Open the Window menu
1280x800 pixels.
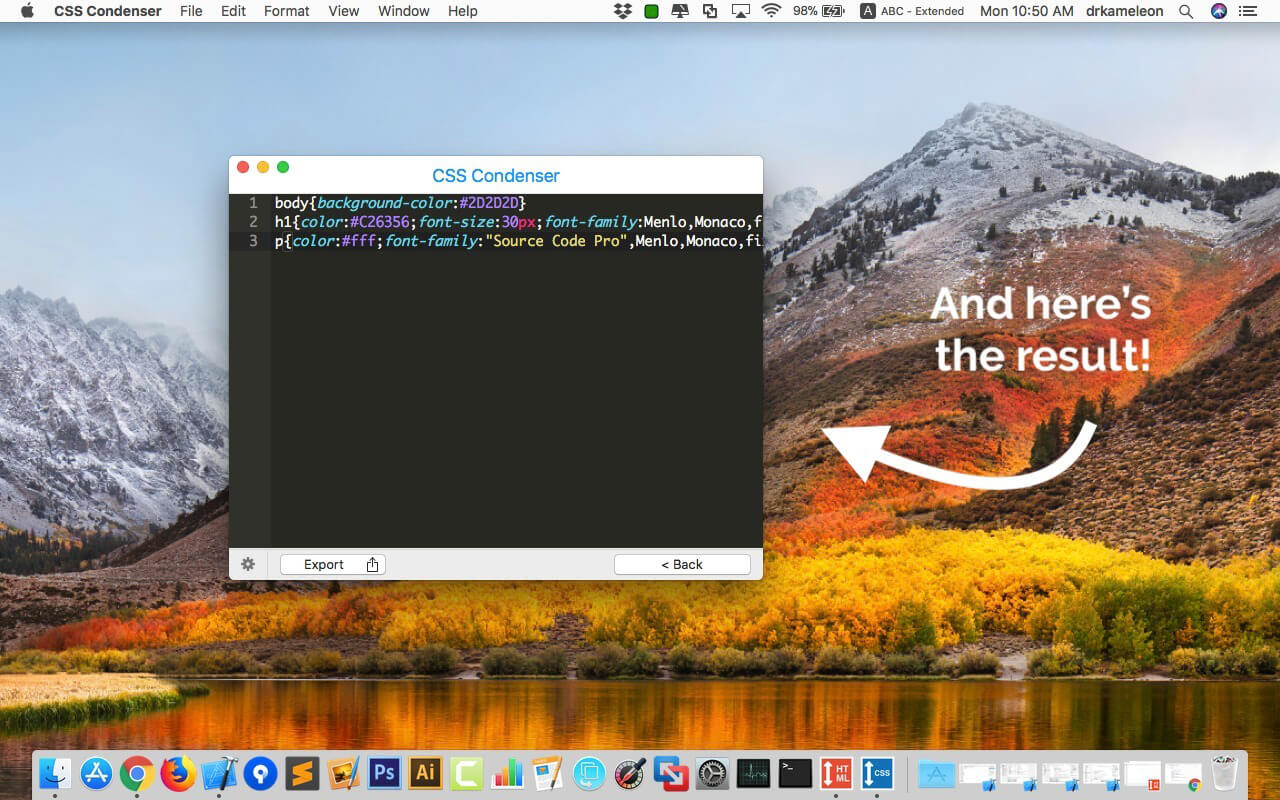click(404, 11)
